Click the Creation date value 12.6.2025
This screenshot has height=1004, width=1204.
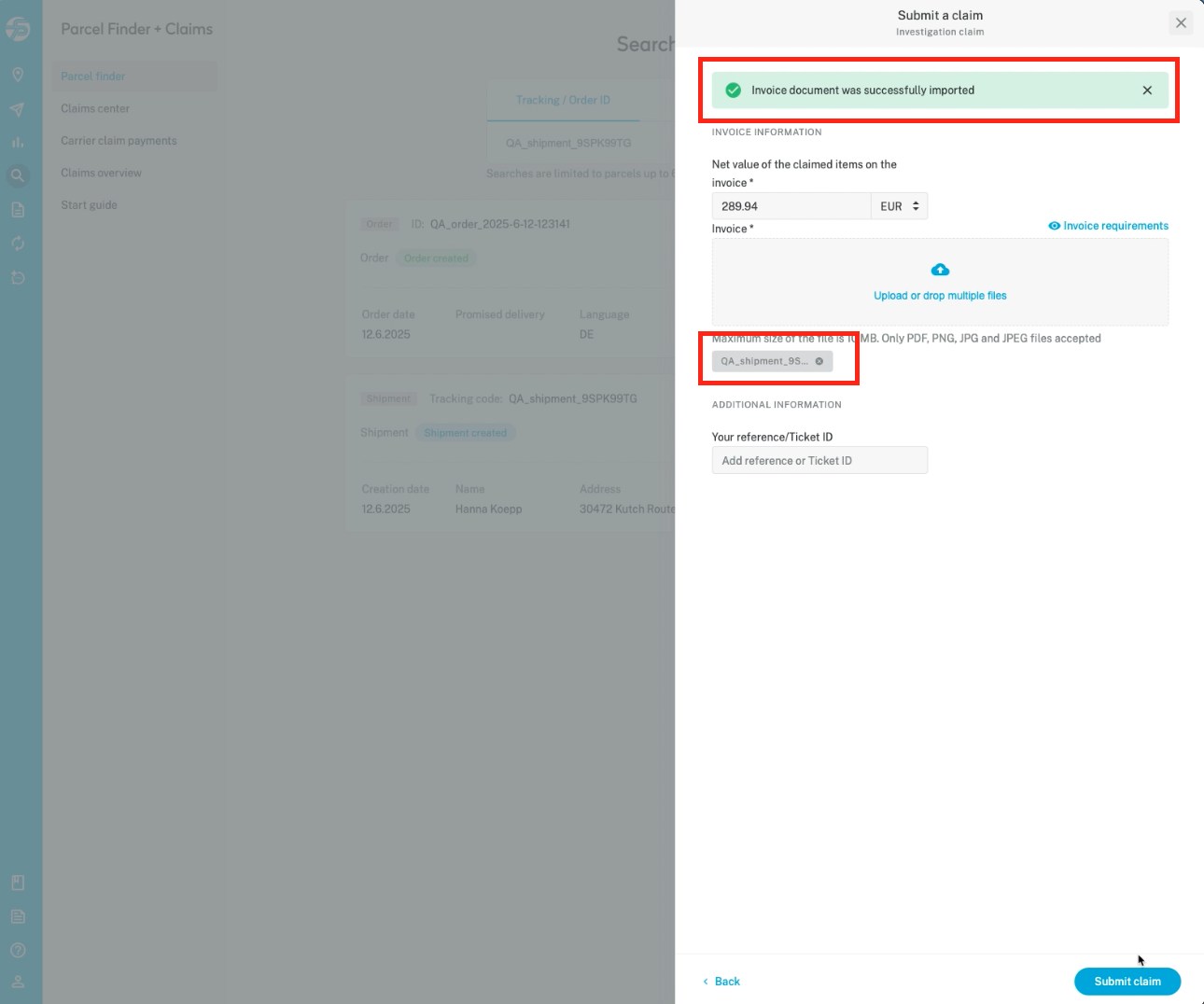[x=385, y=509]
